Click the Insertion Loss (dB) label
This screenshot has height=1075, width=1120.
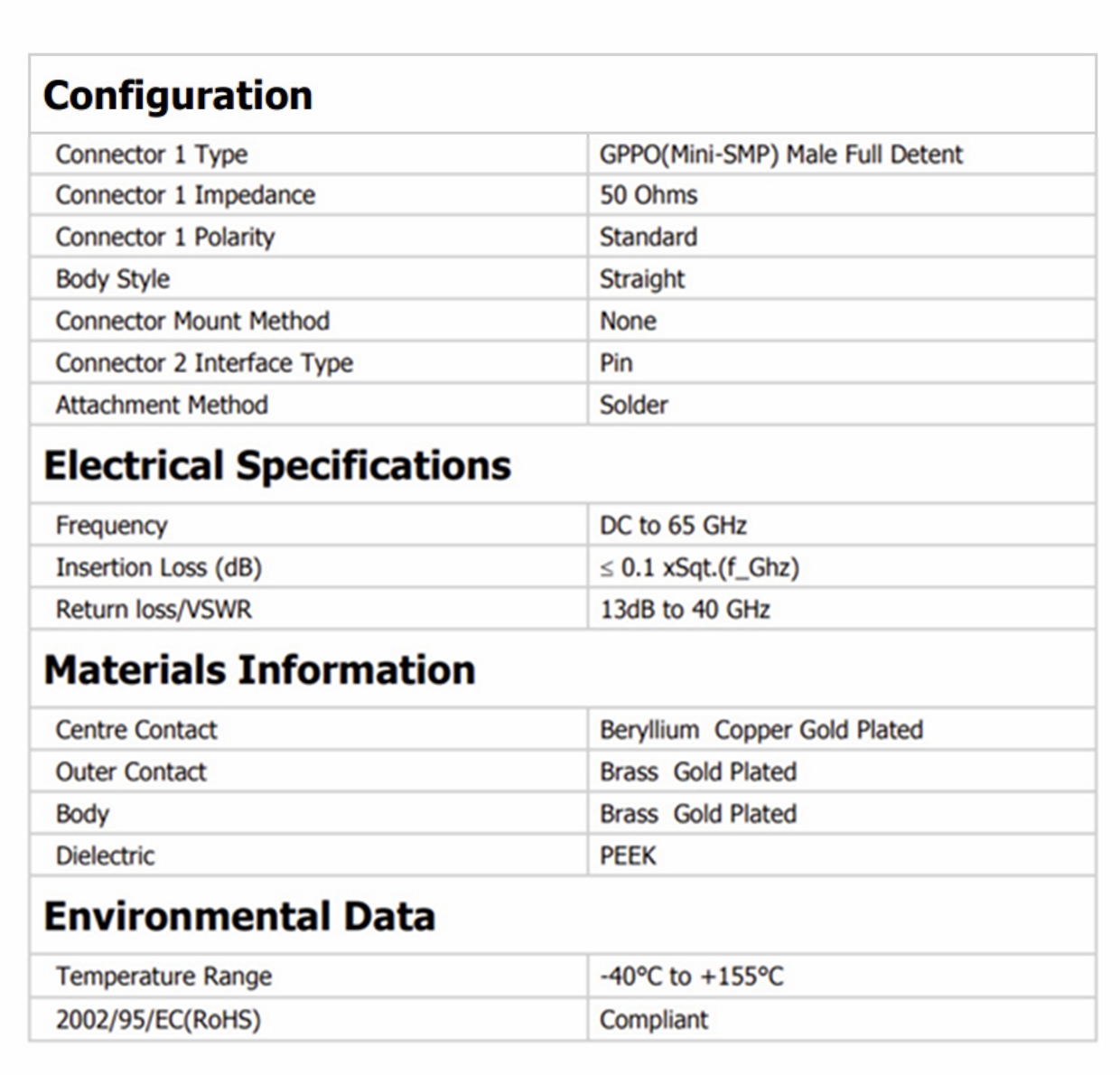click(158, 568)
